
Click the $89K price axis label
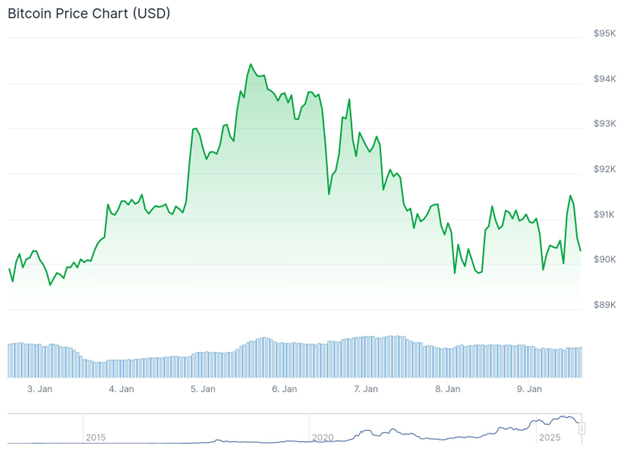605,305
